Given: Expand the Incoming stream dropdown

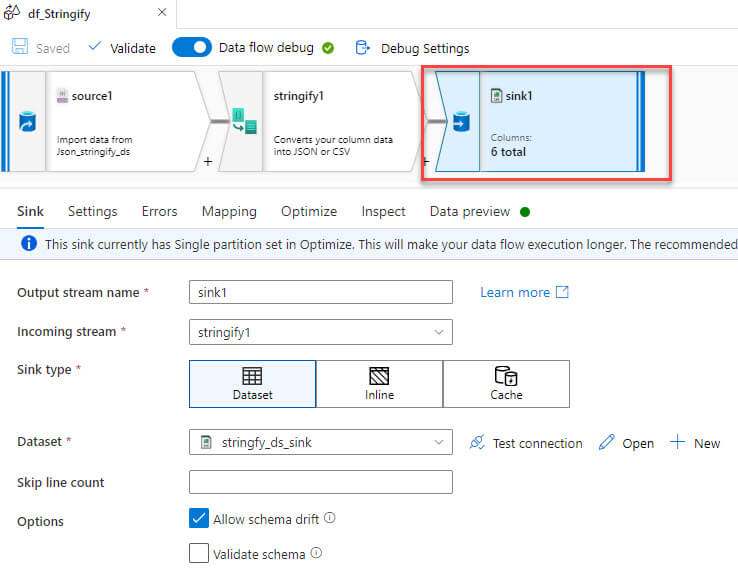Looking at the screenshot, I should tap(439, 331).
